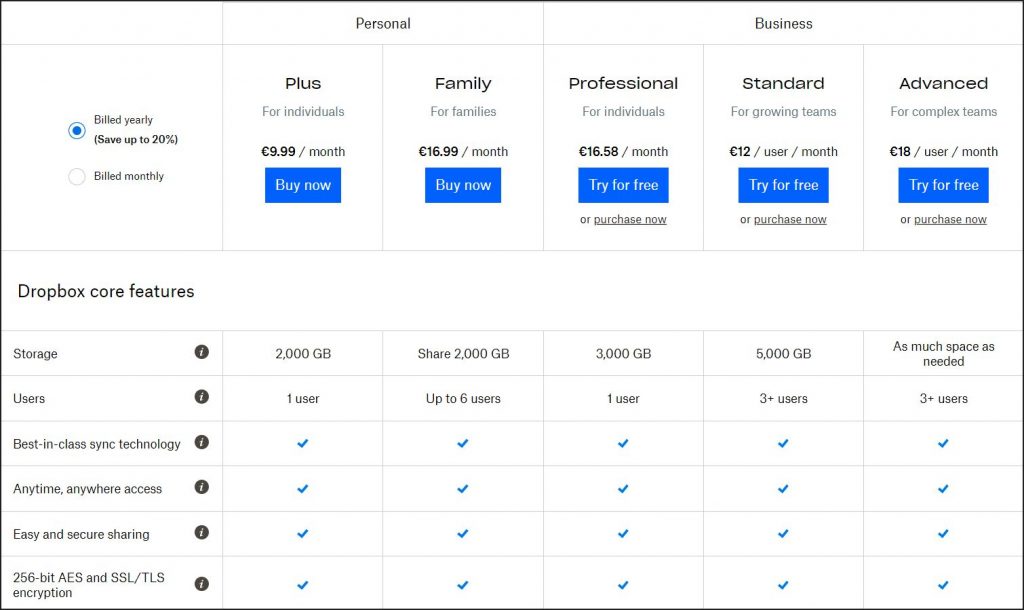Click the For growing teams subtitle

(x=784, y=112)
